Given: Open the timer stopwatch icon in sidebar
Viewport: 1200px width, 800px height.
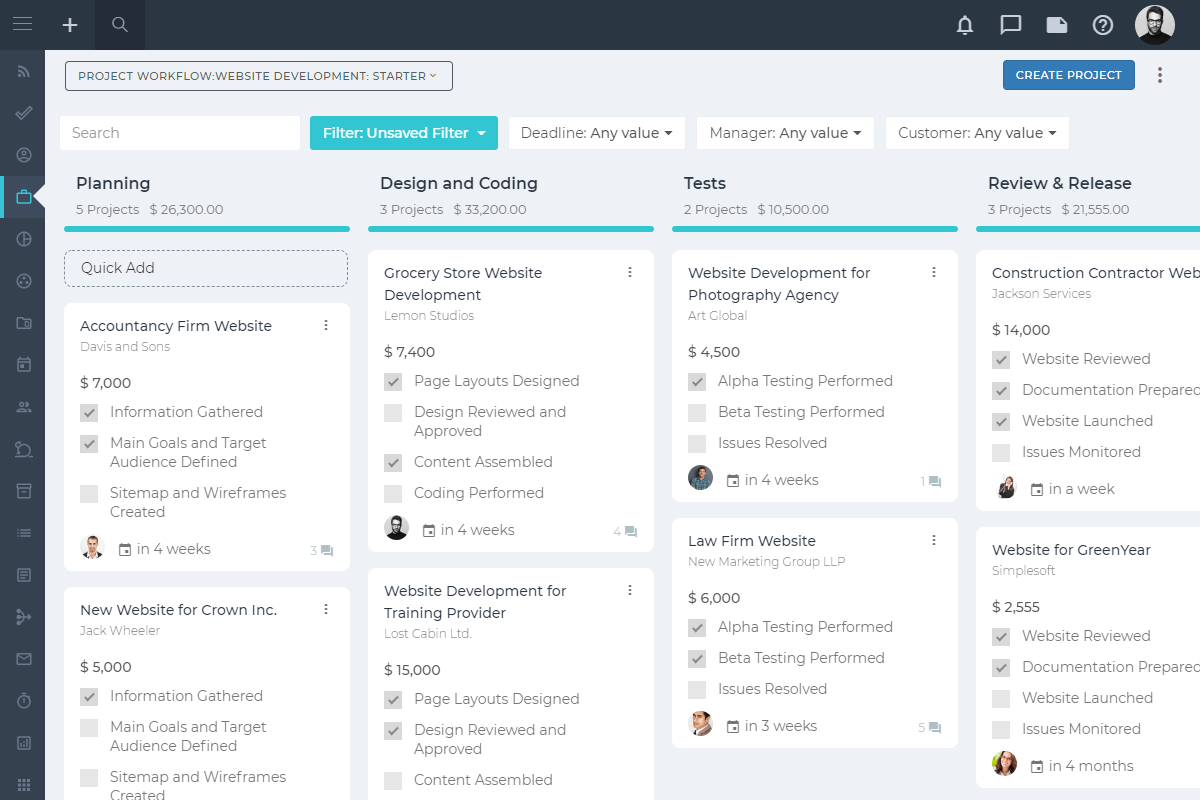Looking at the screenshot, I should (24, 701).
